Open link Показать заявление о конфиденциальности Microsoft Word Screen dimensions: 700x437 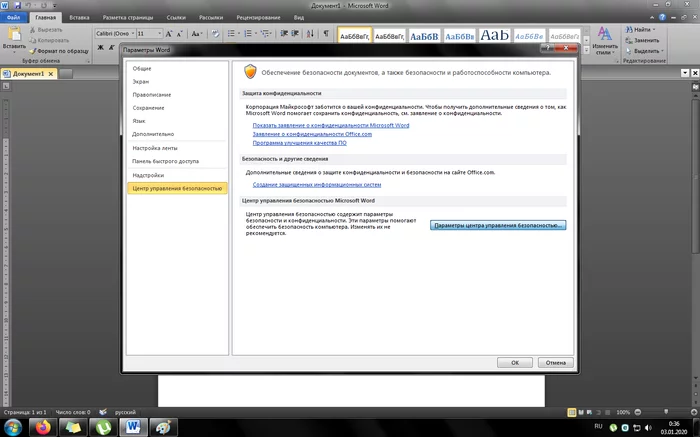[x=331, y=125]
